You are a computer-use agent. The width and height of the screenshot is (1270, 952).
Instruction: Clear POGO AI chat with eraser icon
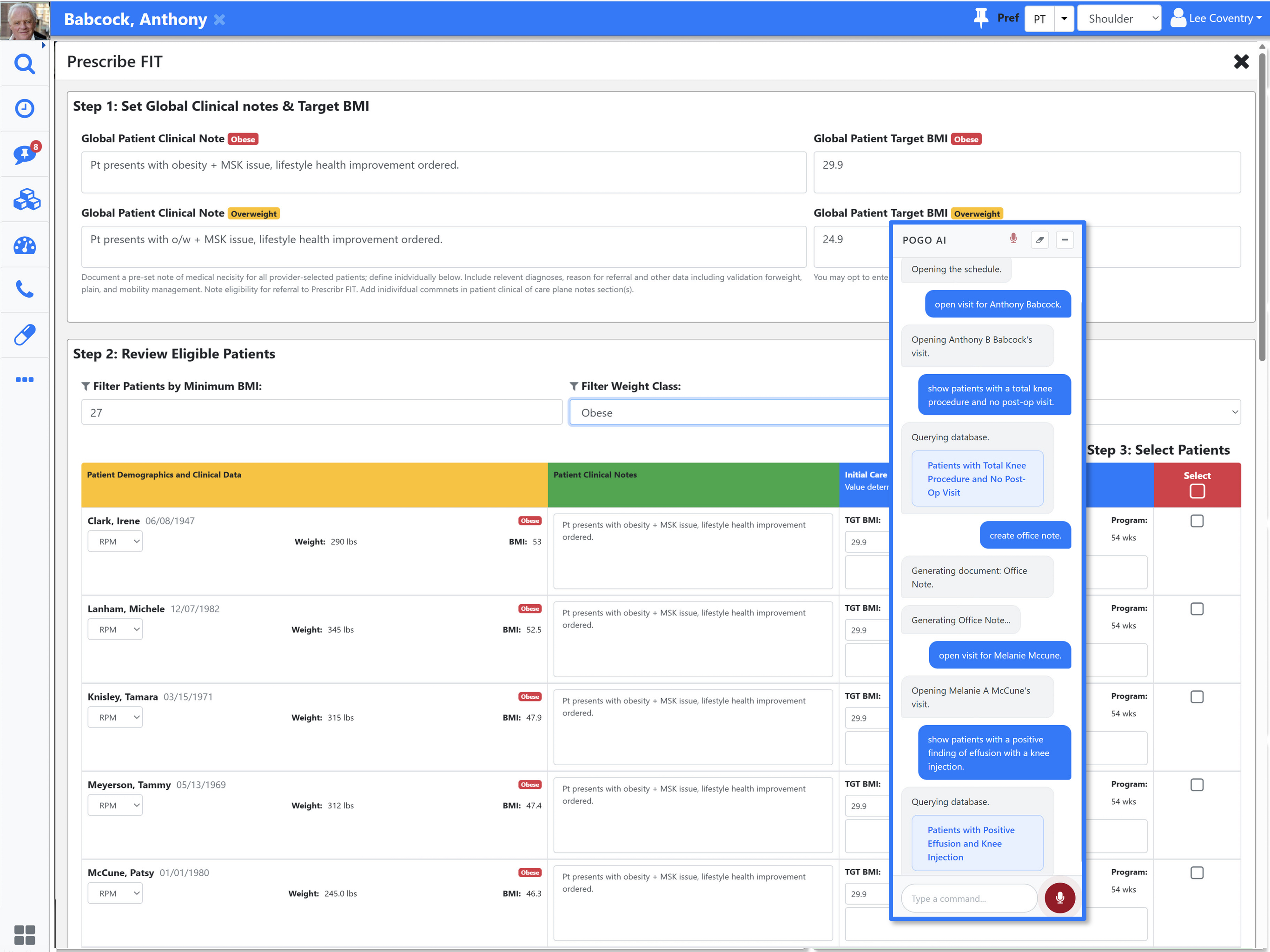click(1040, 240)
